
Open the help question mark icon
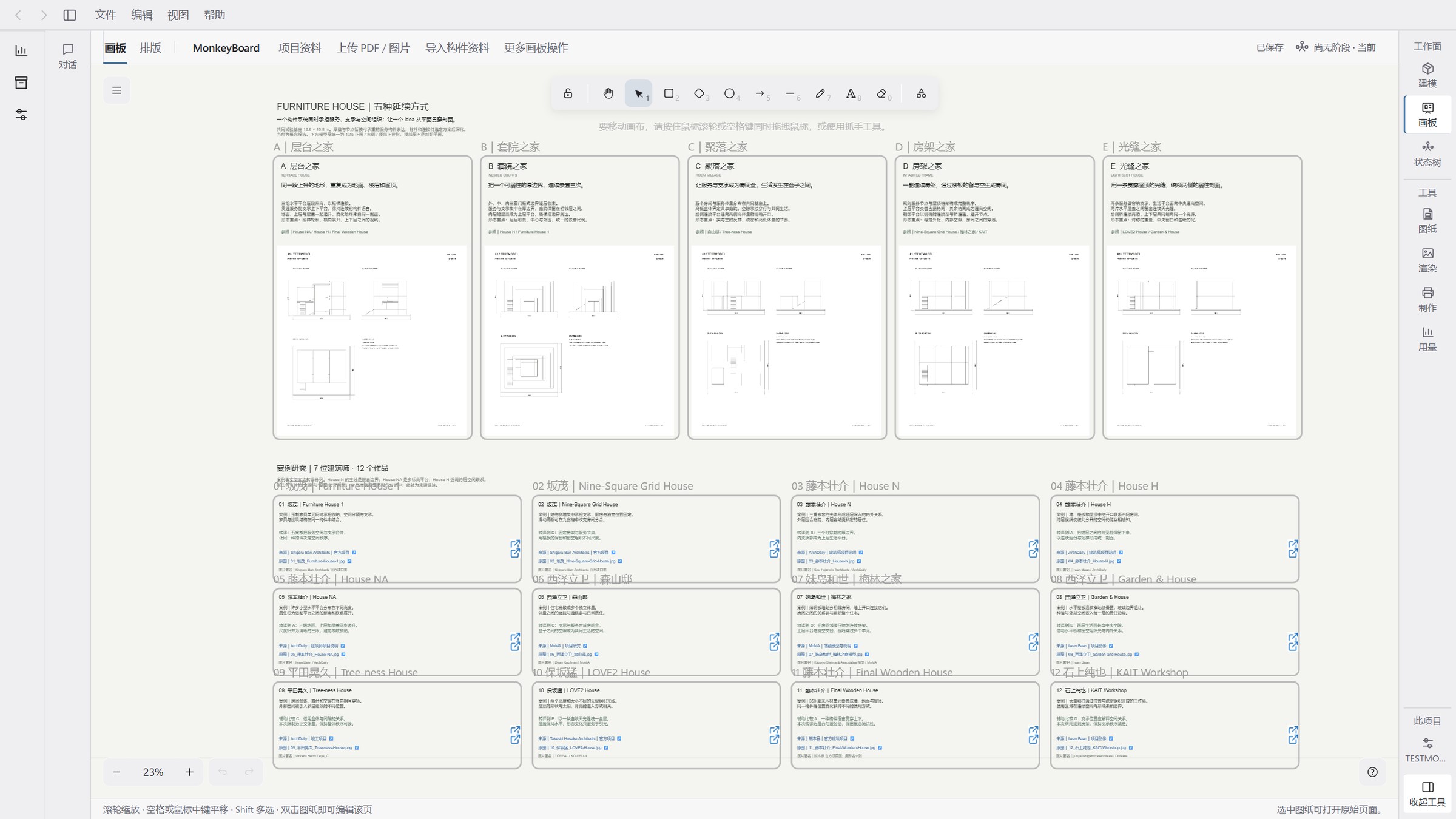click(x=1373, y=772)
